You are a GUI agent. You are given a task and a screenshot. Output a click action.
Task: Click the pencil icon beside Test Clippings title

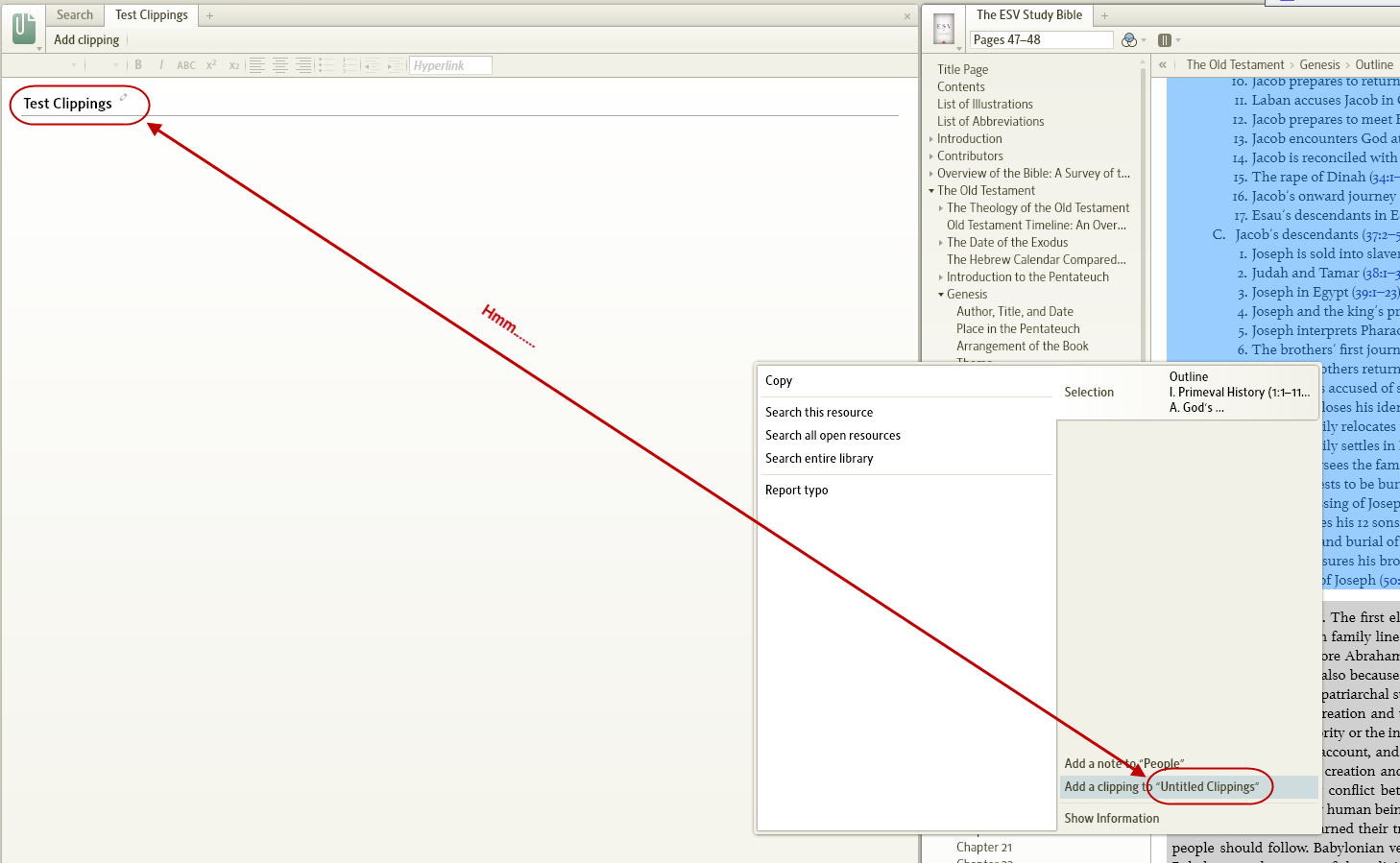123,98
